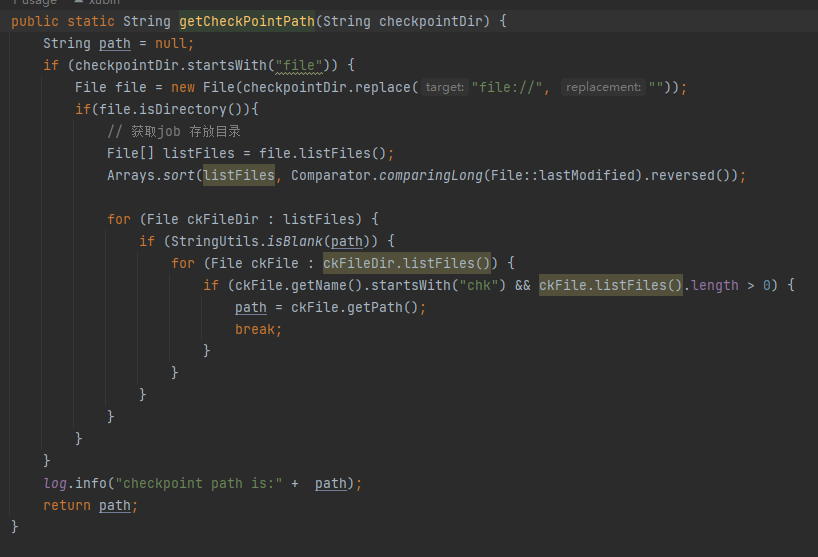Click 'path' in 'path = ckFile.getPath()' assignment

point(251,307)
